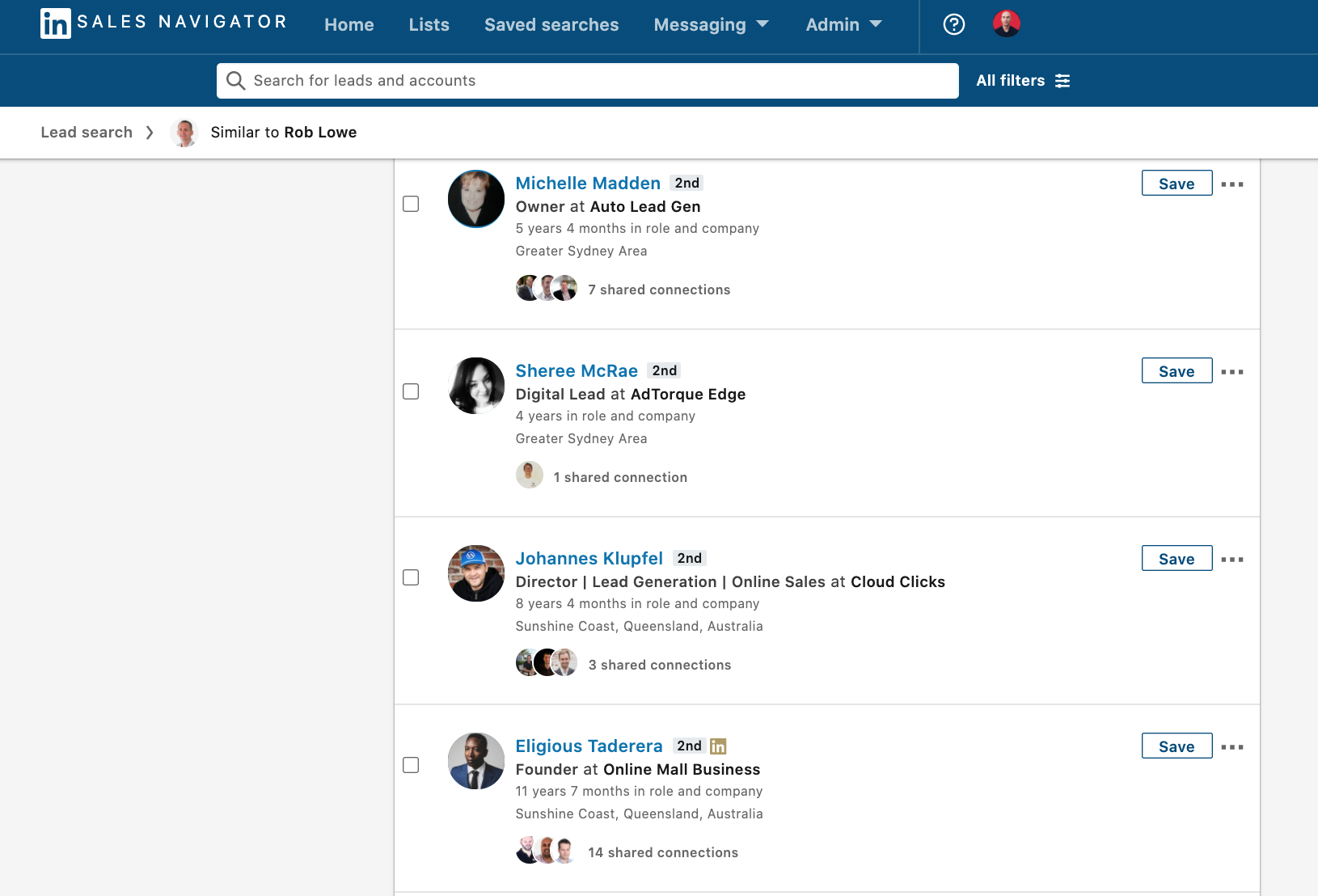Click Rob Lowe's breadcrumb avatar
1318x896 pixels.
pos(184,133)
